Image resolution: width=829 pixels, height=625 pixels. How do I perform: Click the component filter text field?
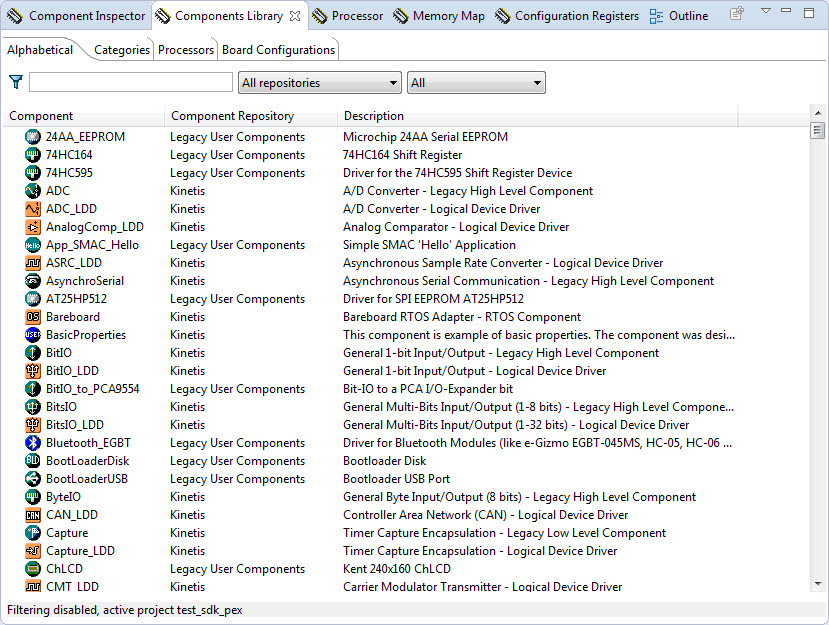(x=130, y=83)
